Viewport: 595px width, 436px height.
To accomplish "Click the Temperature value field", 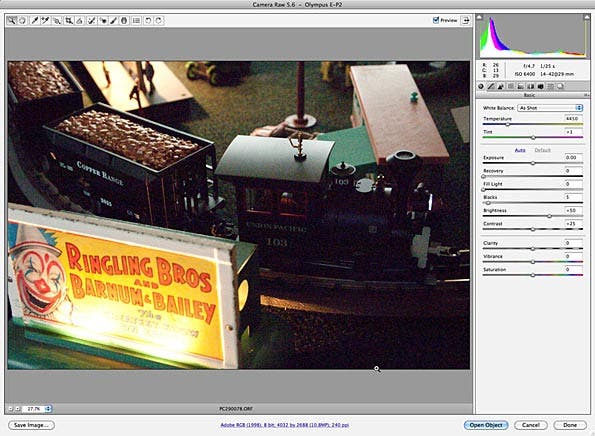I will (x=573, y=119).
